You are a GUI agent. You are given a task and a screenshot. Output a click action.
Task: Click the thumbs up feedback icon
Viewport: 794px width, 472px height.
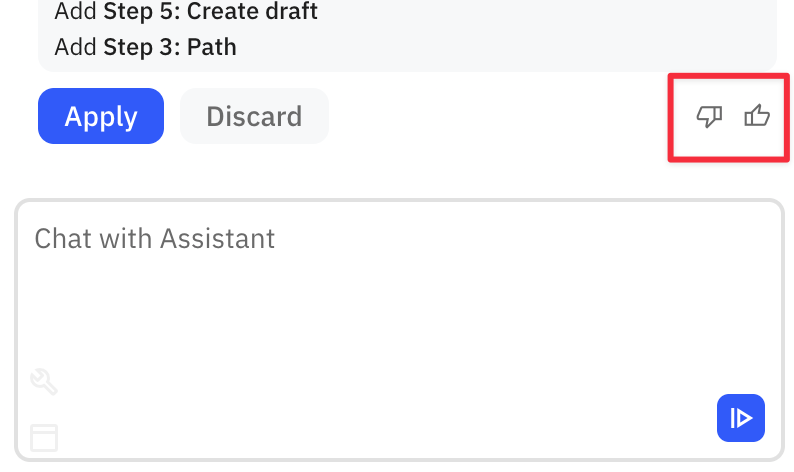tap(757, 117)
